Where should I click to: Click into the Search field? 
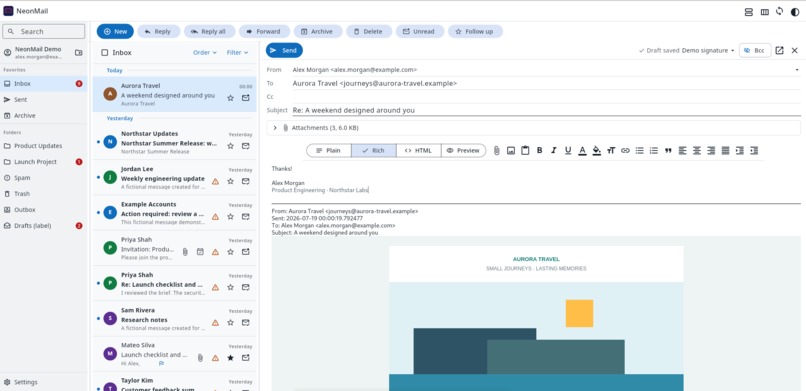[x=44, y=31]
